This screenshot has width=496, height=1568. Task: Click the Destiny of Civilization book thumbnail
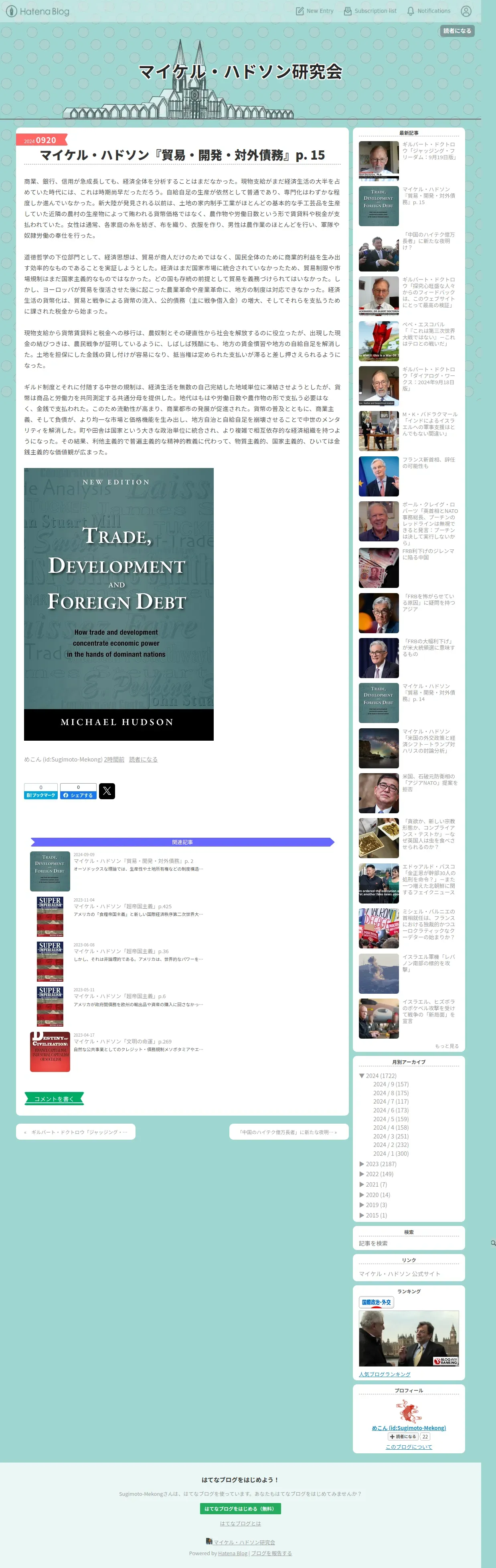click(50, 1052)
